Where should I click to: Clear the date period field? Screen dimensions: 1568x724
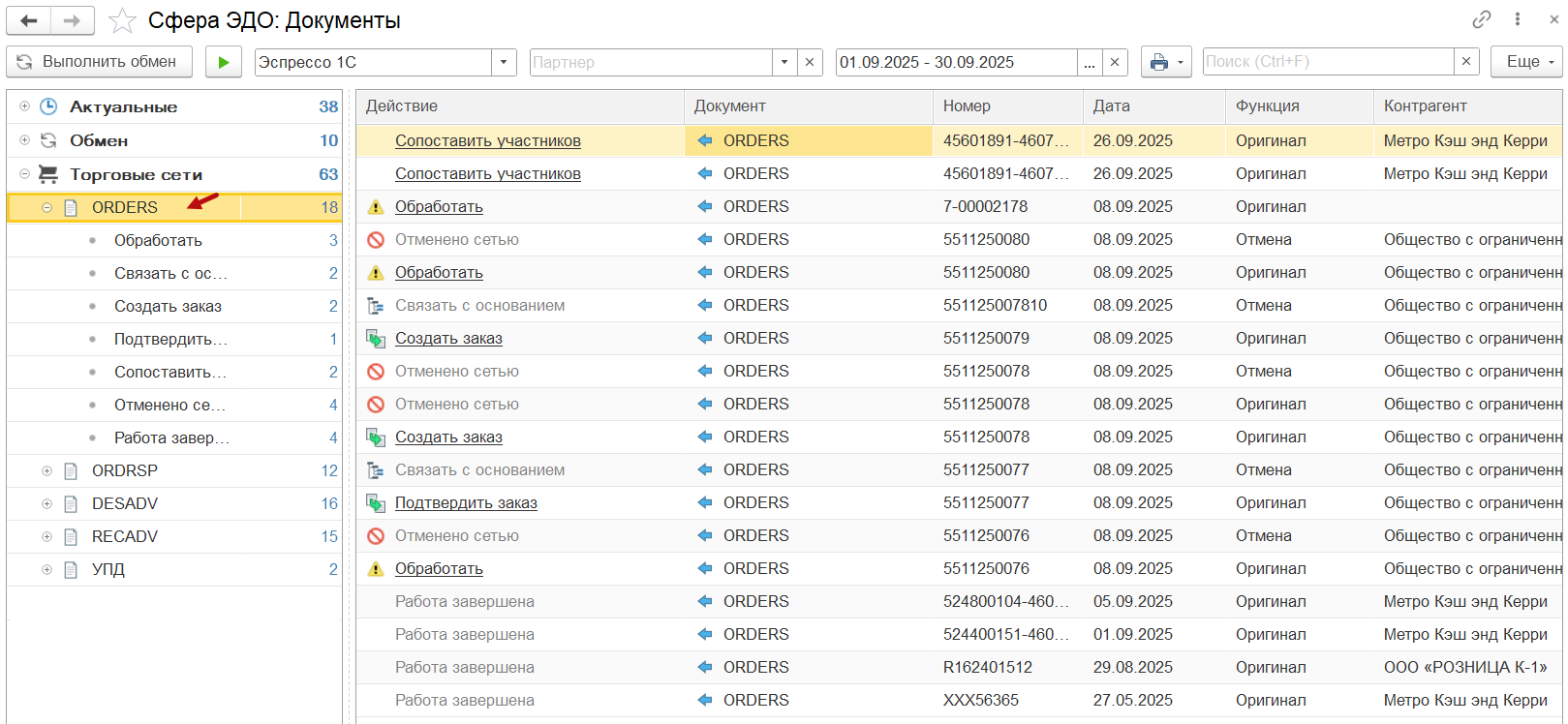[1115, 62]
